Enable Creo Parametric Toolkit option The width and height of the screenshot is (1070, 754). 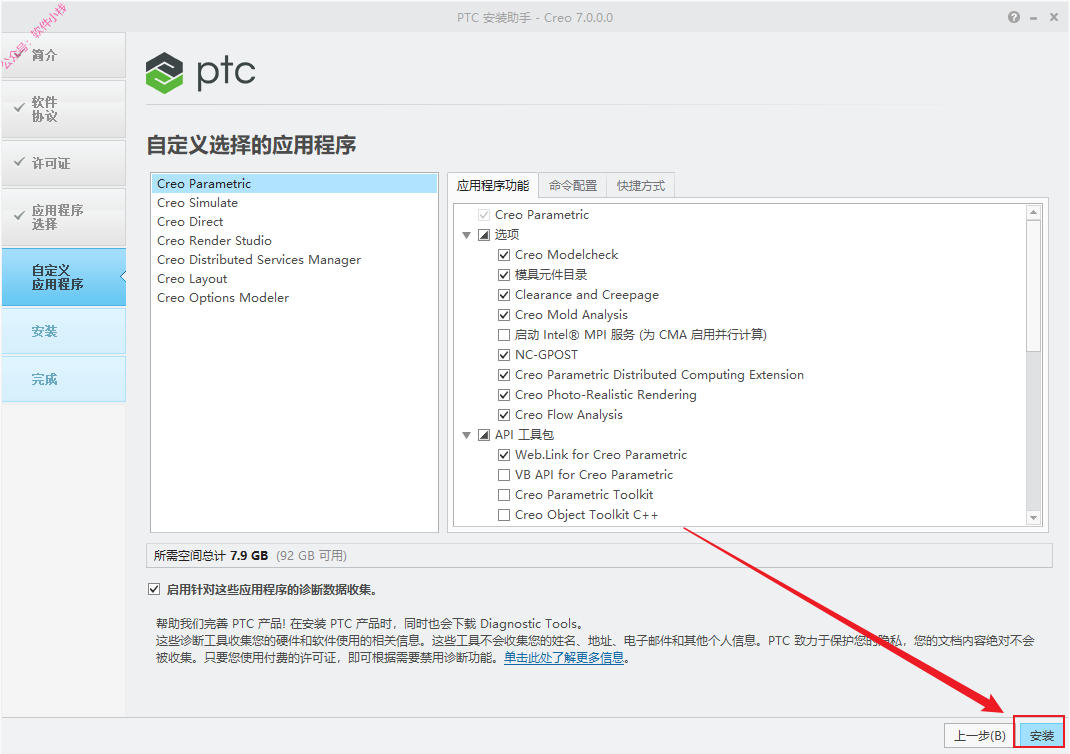[x=504, y=495]
